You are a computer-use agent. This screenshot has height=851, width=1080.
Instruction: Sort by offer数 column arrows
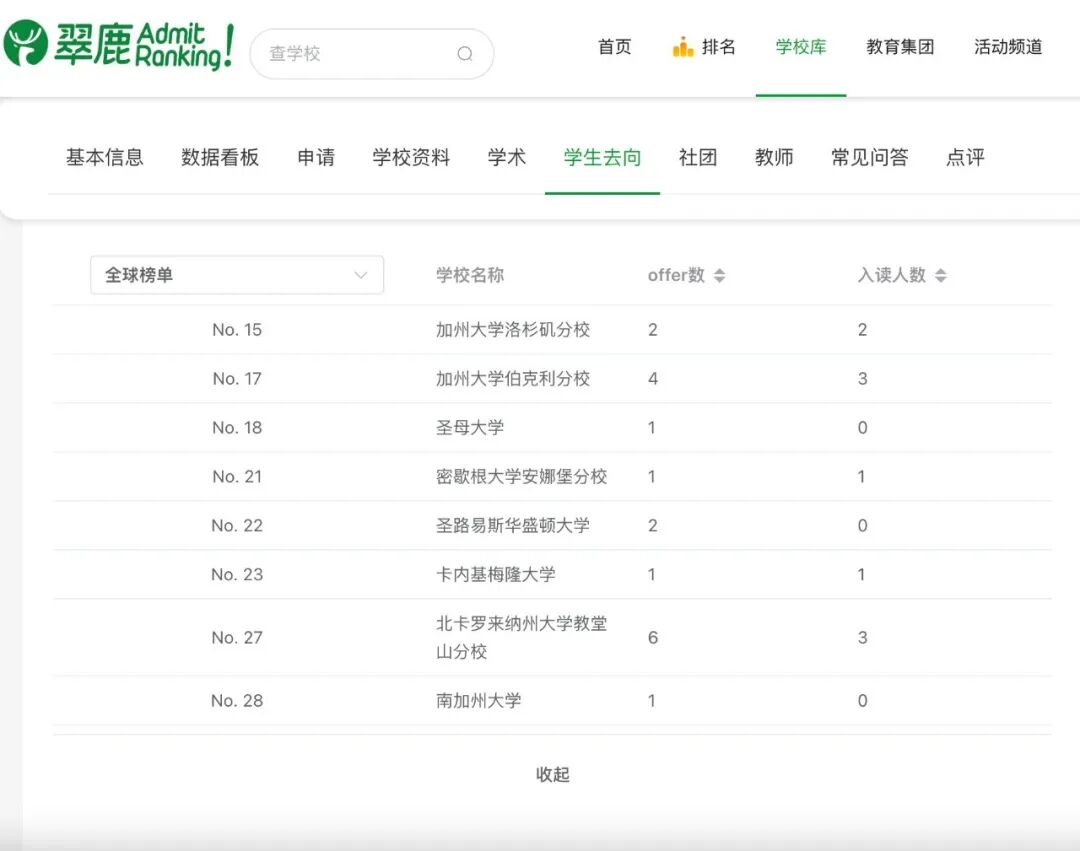pos(720,276)
